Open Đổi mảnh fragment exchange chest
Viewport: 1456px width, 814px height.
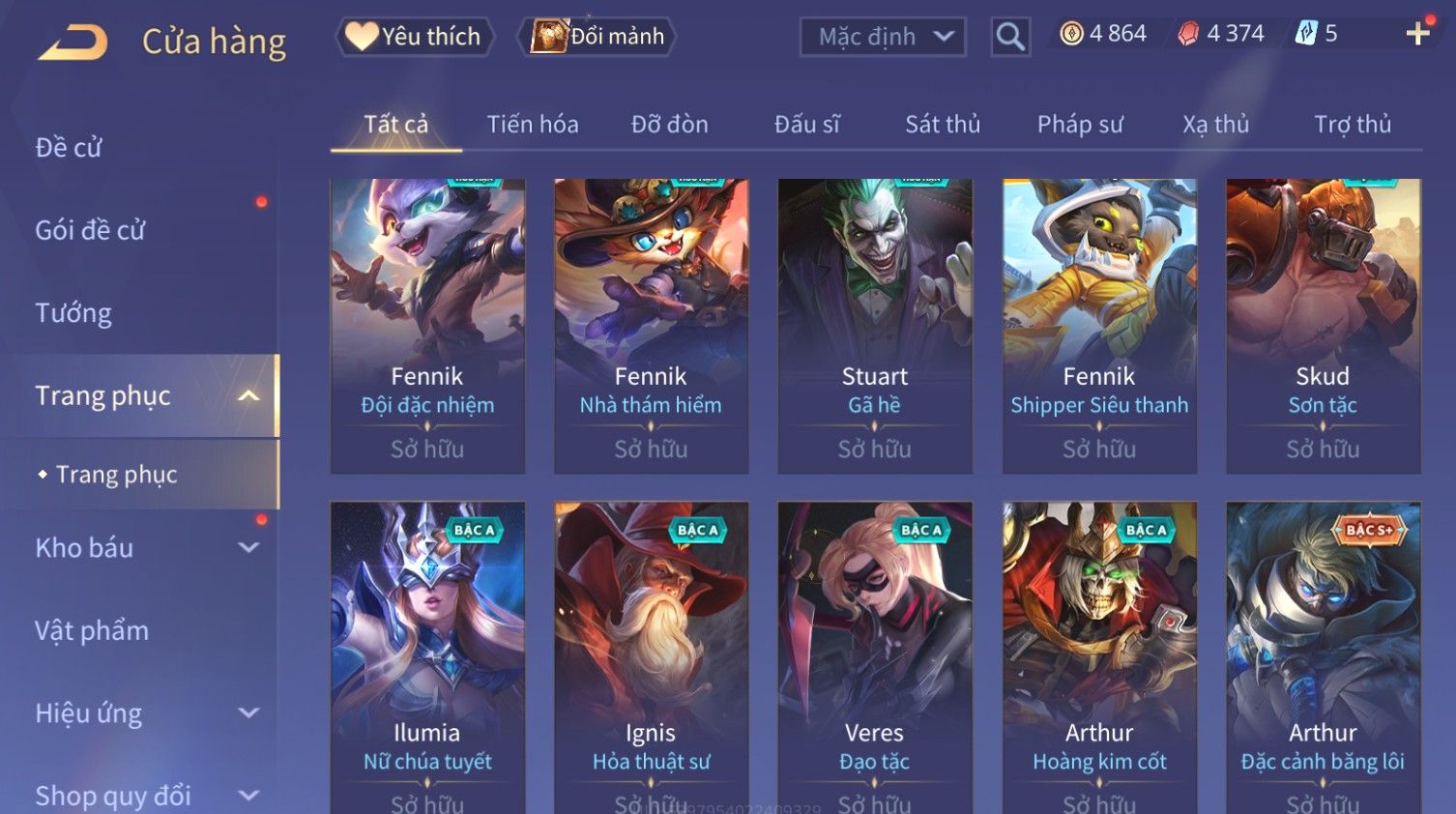coord(597,37)
